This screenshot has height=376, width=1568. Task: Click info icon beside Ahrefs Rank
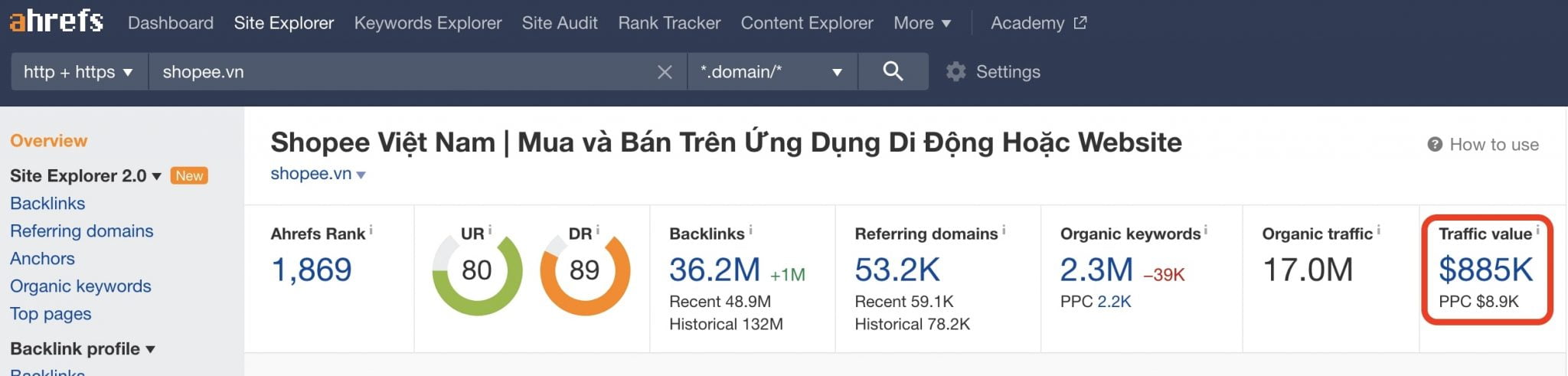point(371,230)
